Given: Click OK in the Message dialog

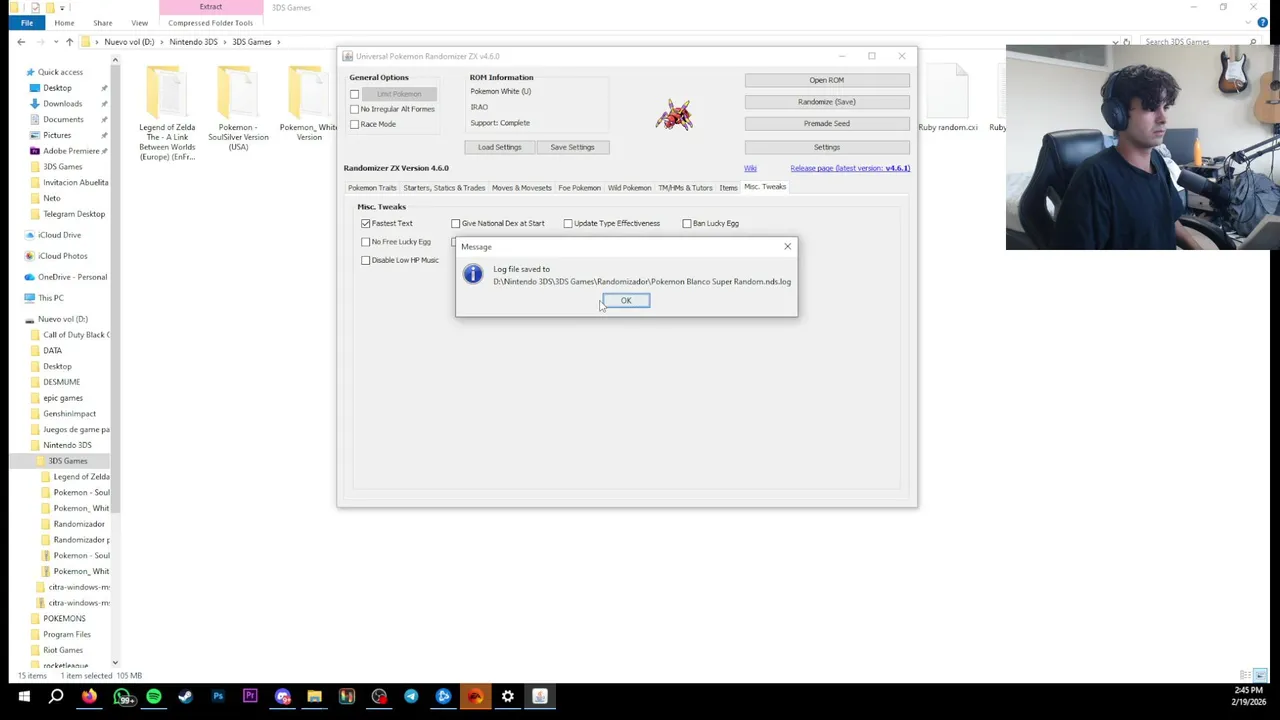Looking at the screenshot, I should pyautogui.click(x=626, y=301).
